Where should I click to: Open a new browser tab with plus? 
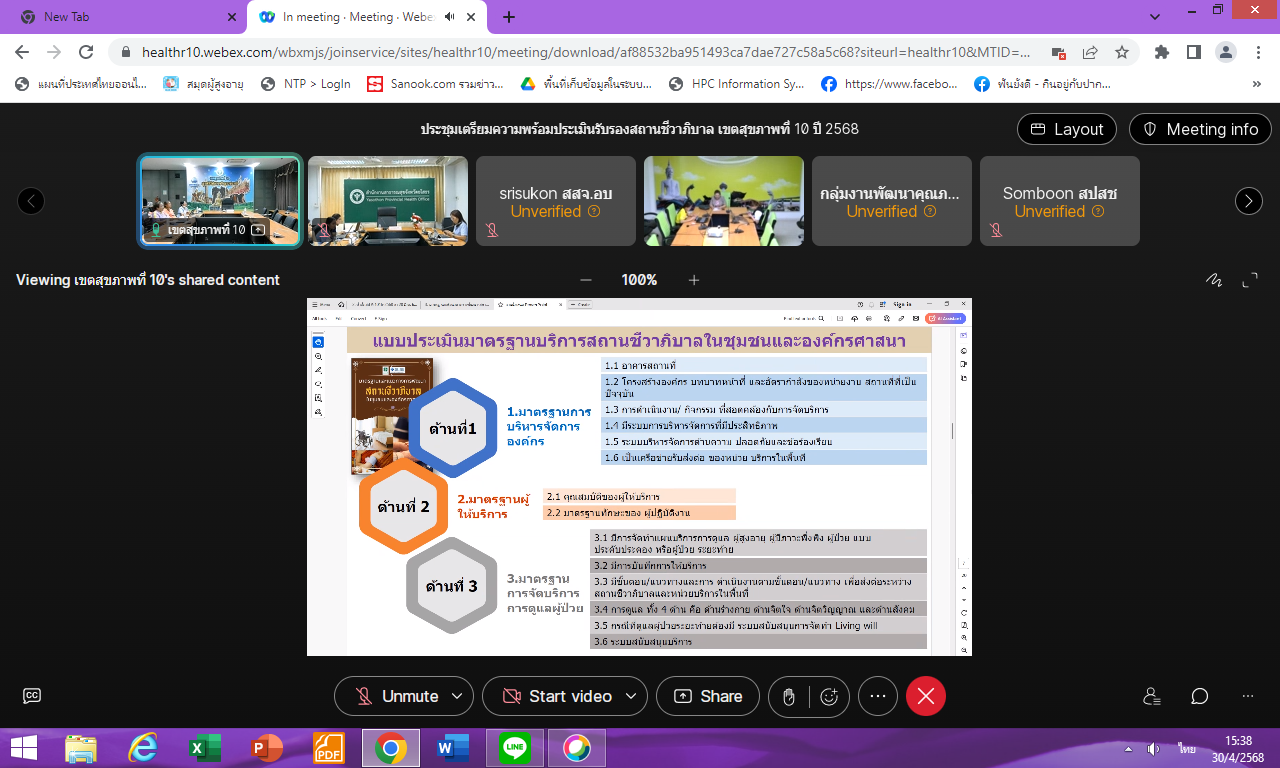(509, 17)
